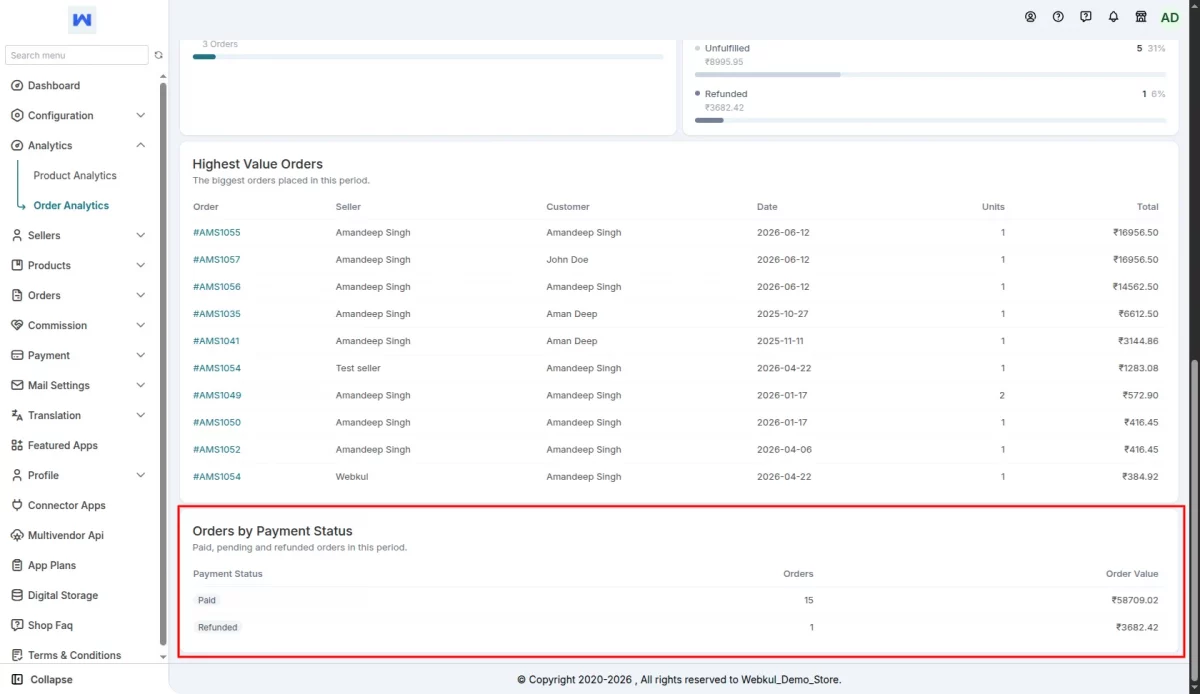1200x694 pixels.
Task: Open order #AMS1035
Action: tap(217, 314)
